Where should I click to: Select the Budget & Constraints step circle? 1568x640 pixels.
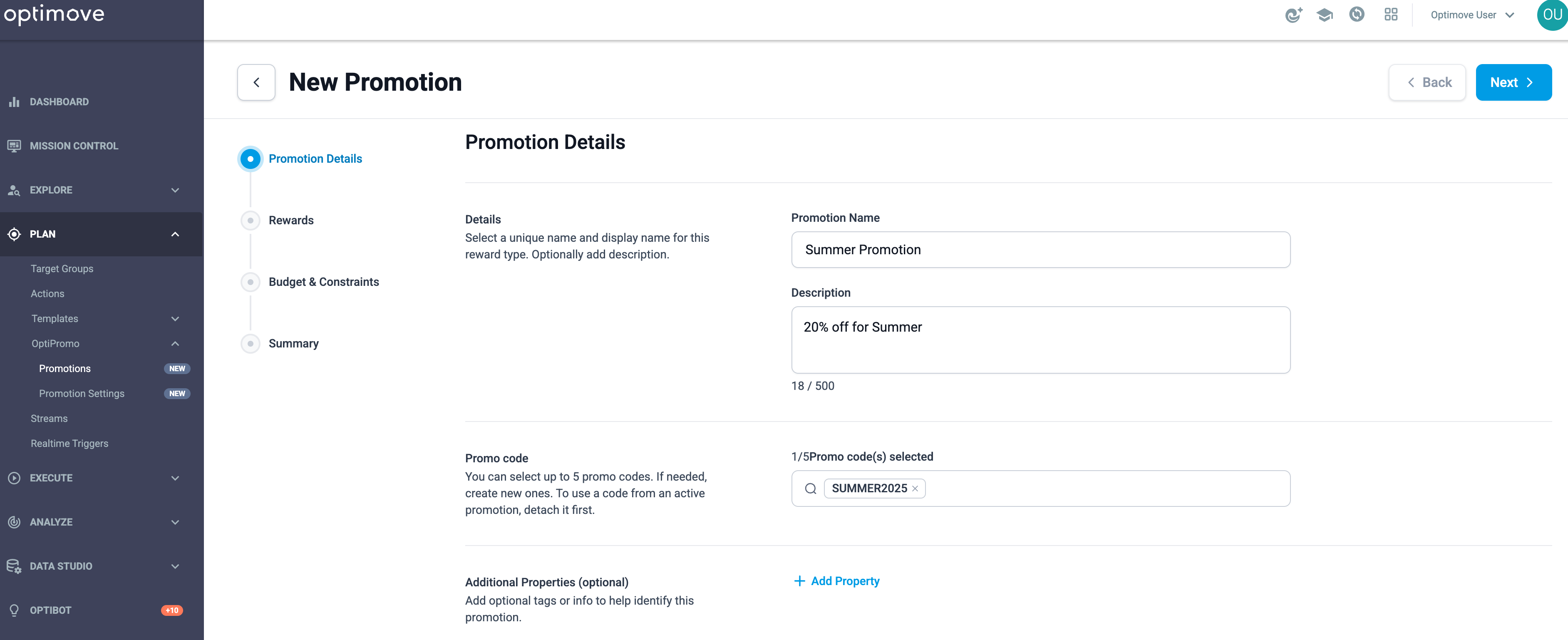coord(250,282)
